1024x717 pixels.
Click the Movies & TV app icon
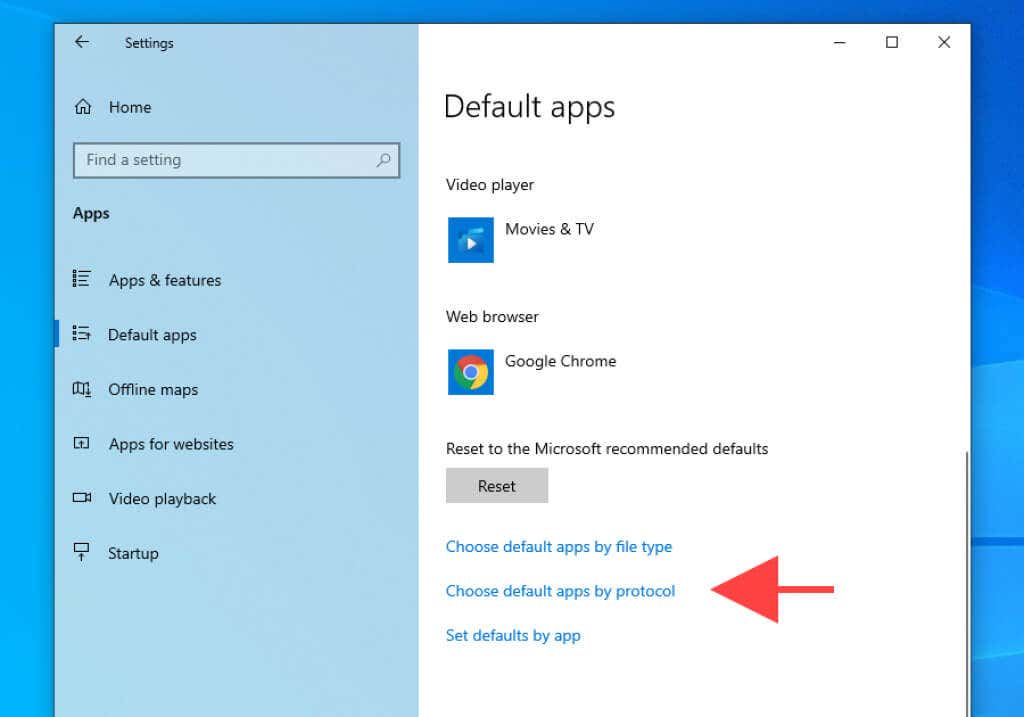[x=470, y=240]
